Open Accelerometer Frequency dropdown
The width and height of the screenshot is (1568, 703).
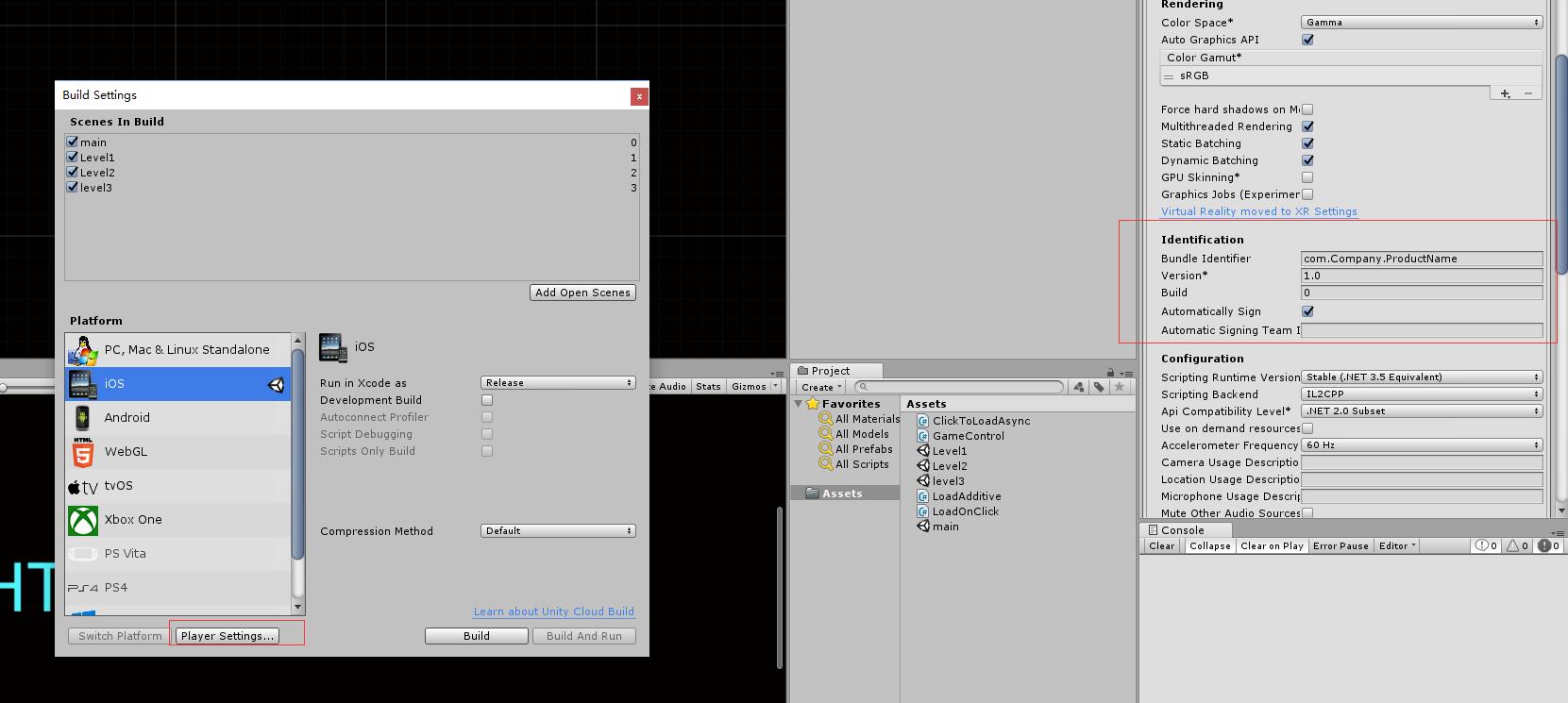point(1422,445)
